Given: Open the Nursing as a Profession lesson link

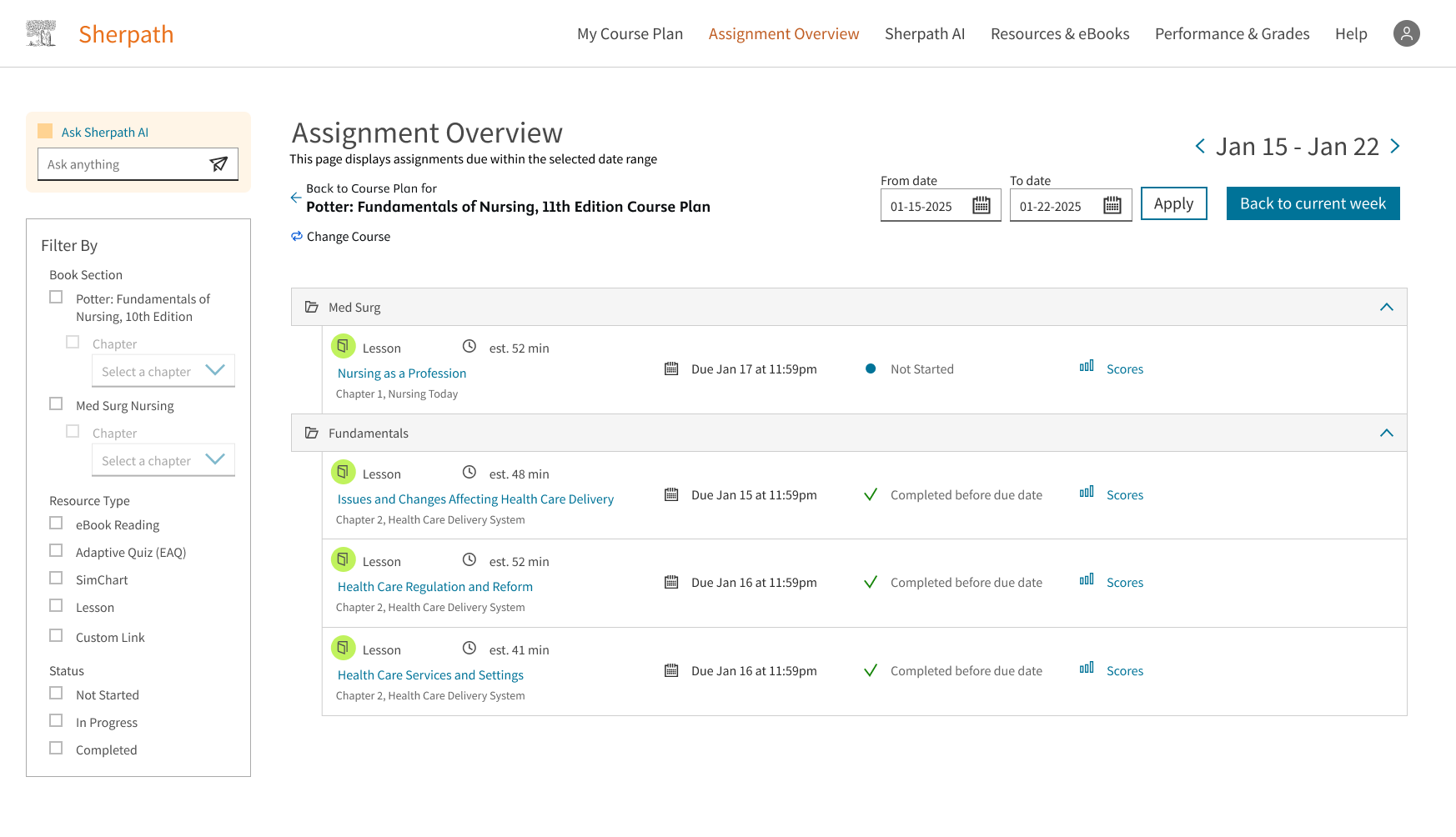Looking at the screenshot, I should pos(402,373).
